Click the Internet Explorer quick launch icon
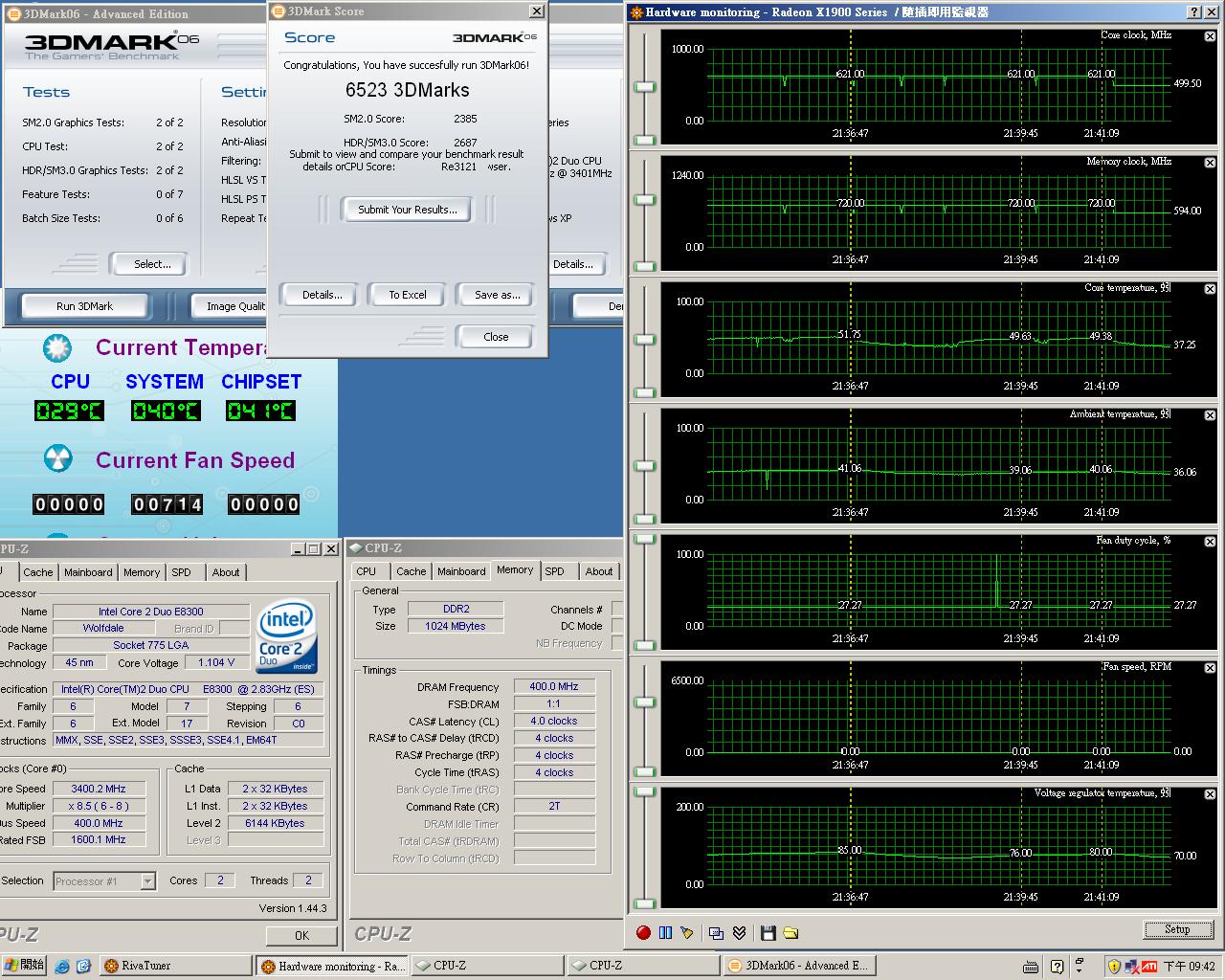Viewport: 1225px width, 980px height. tap(62, 966)
